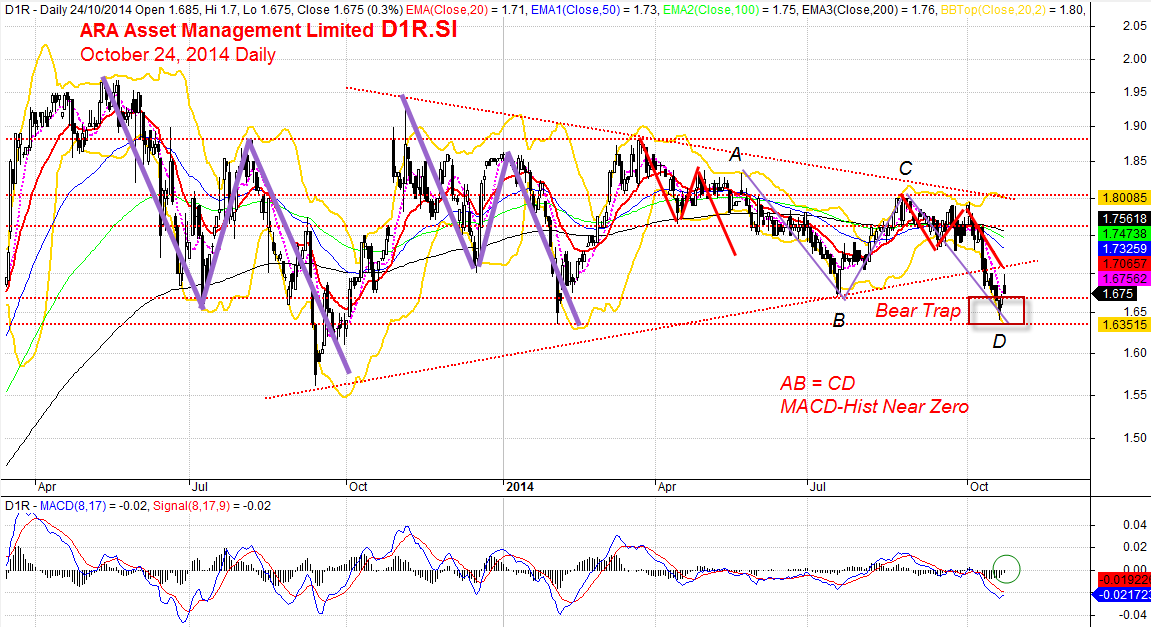Select the black 1.75618 price tag

(1123, 219)
